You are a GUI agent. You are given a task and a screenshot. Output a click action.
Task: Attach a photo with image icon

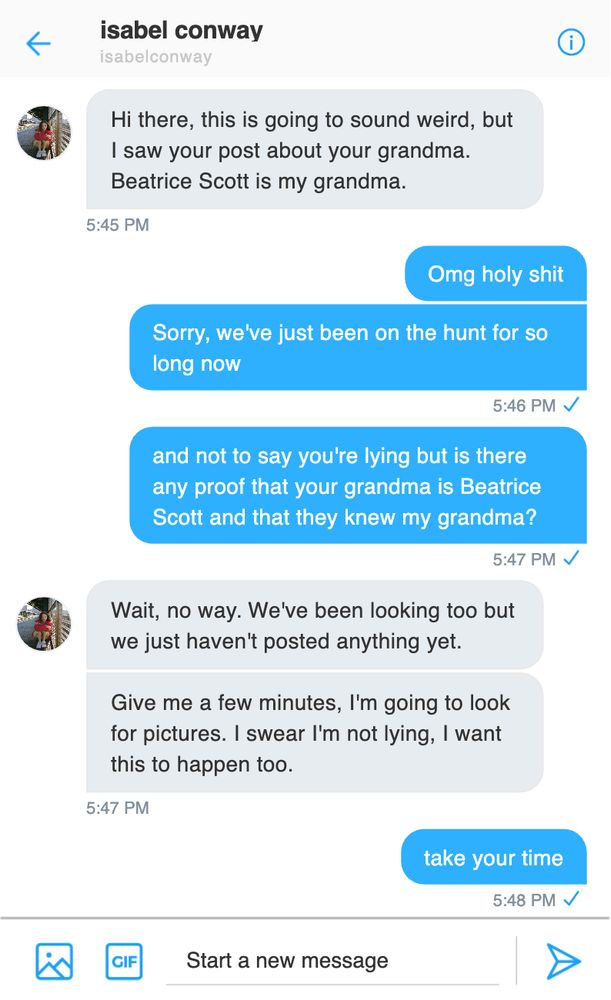[54, 961]
